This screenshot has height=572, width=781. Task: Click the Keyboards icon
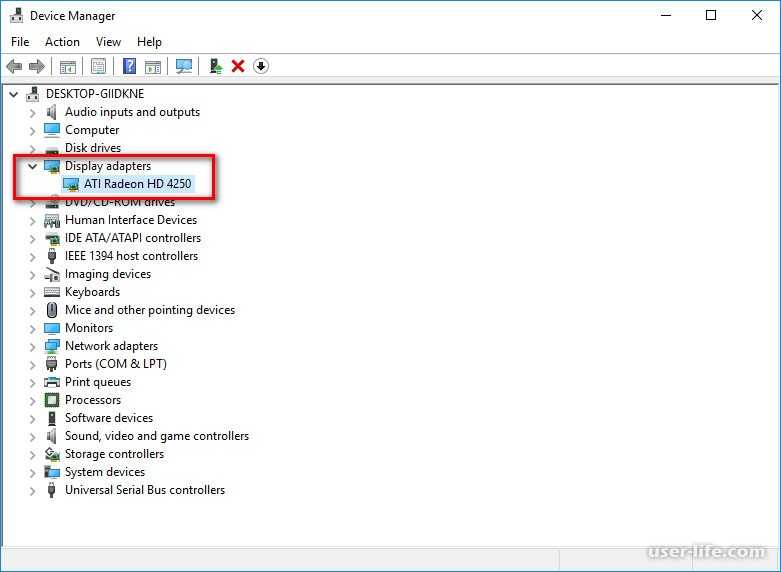[52, 292]
